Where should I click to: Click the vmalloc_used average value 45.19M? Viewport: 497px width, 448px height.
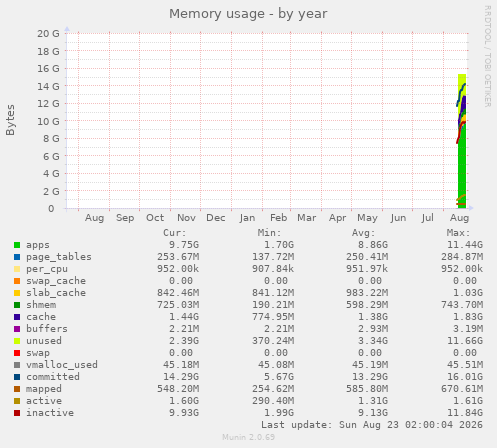370,365
